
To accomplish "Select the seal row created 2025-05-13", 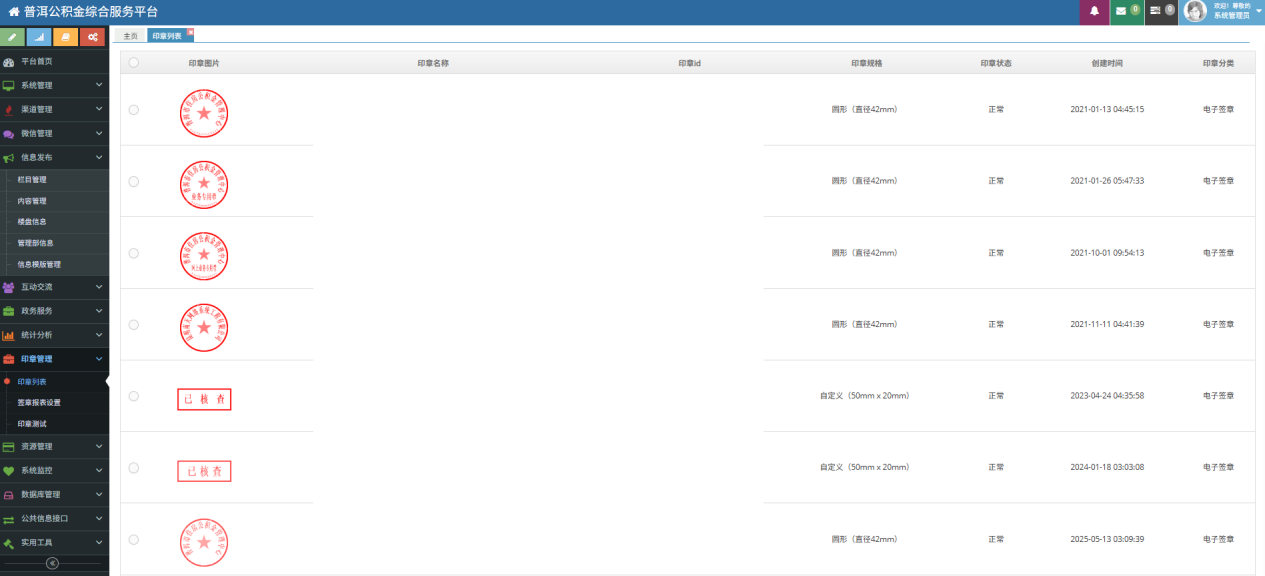I will pyautogui.click(x=134, y=540).
